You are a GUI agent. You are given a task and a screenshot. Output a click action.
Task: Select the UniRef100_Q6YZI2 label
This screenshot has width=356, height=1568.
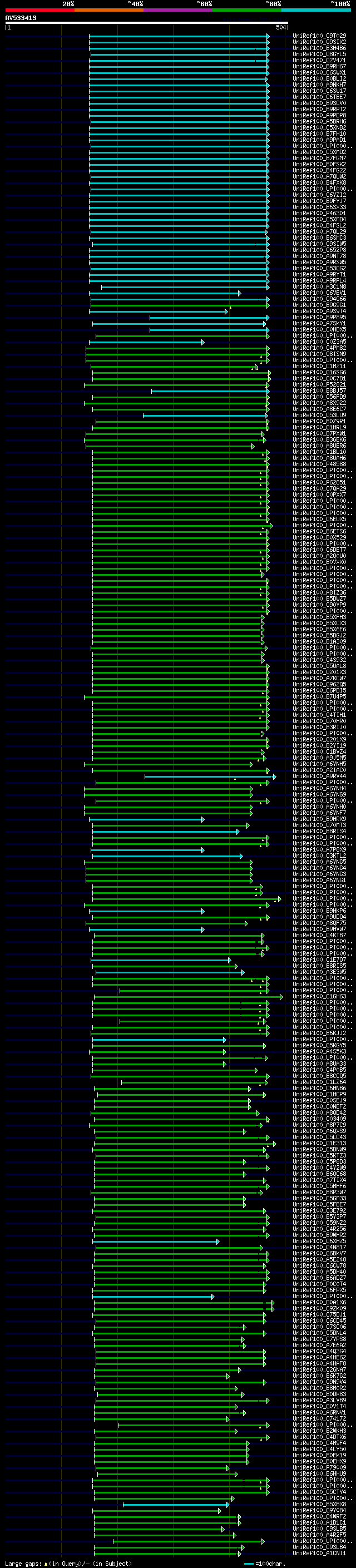tap(319, 195)
